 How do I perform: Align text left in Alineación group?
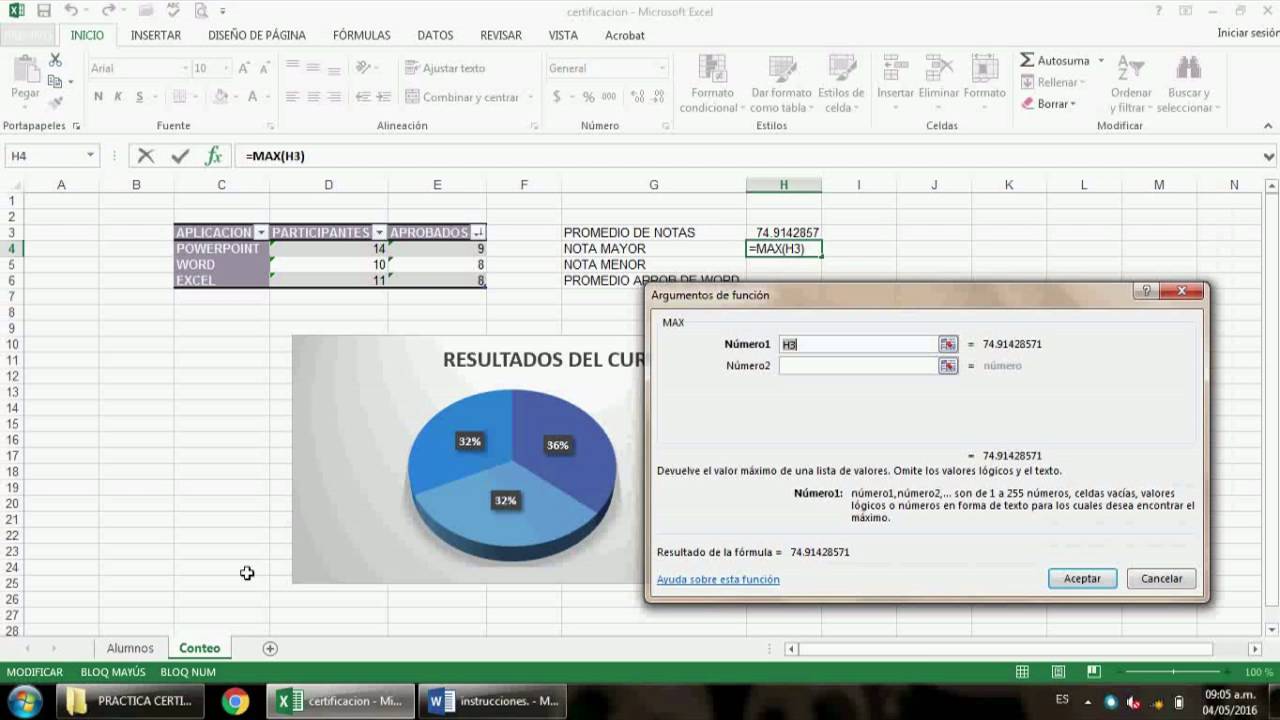293,97
